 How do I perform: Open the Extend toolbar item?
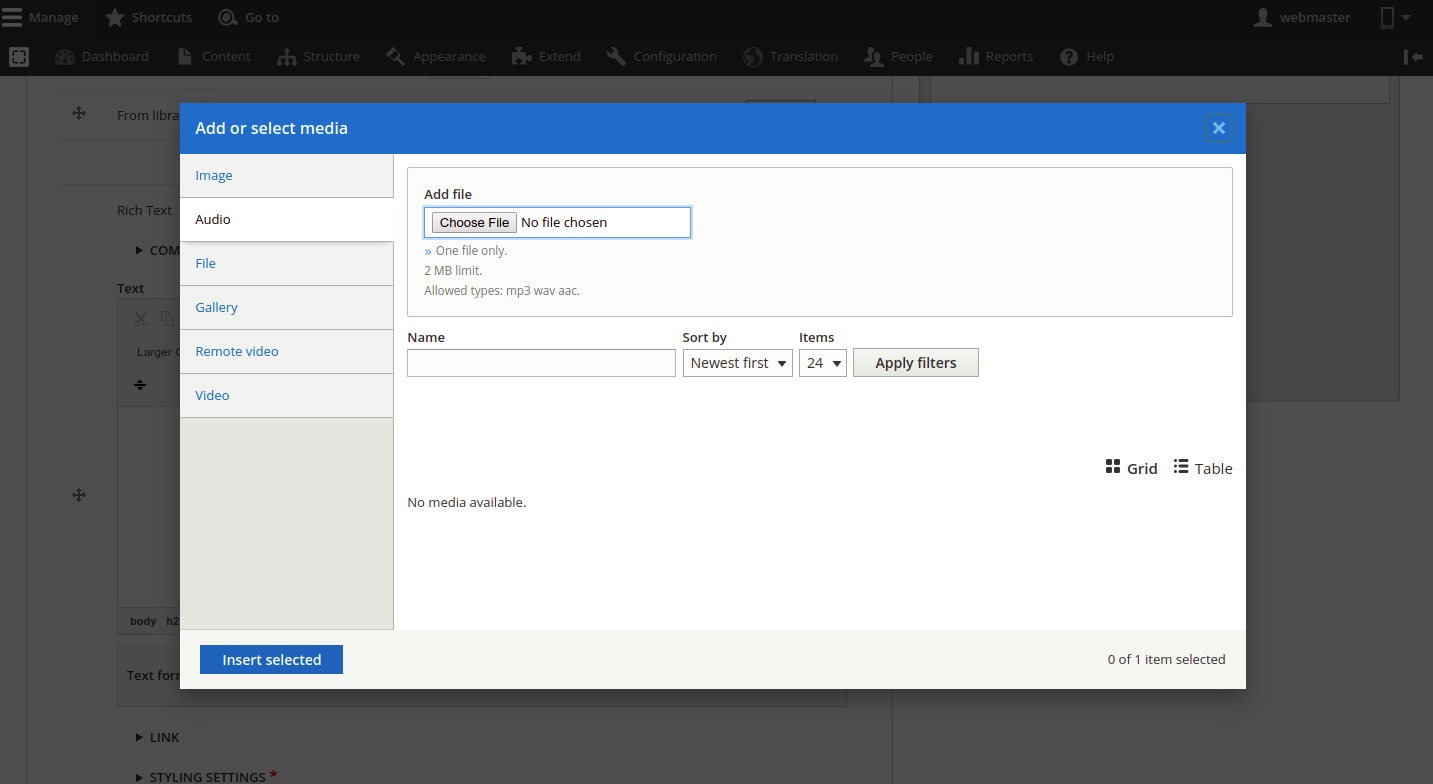[x=546, y=57]
